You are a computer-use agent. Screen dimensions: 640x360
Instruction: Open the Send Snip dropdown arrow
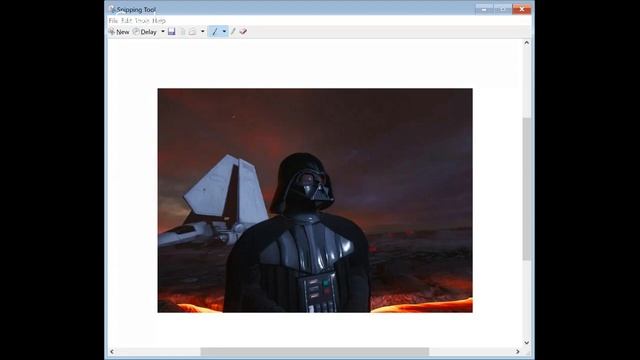tap(202, 32)
